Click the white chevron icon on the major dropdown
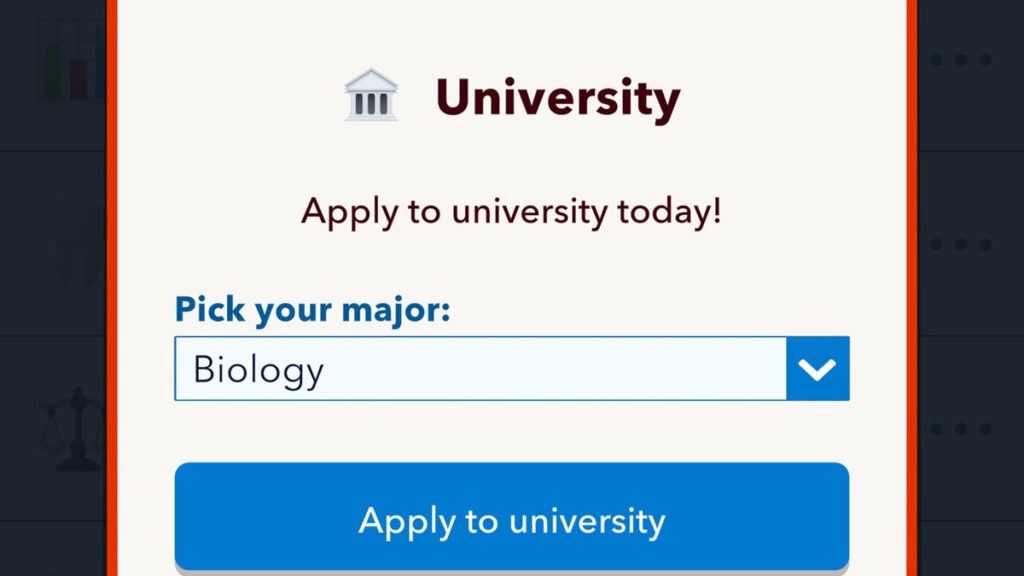Viewport: 1024px width, 576px height. click(817, 369)
